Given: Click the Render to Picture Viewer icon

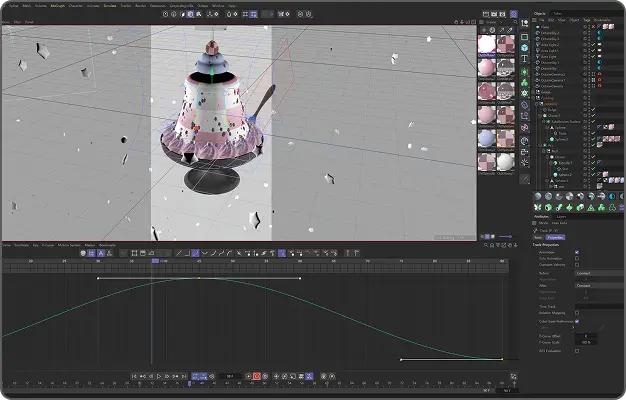Looking at the screenshot, I should (x=494, y=14).
